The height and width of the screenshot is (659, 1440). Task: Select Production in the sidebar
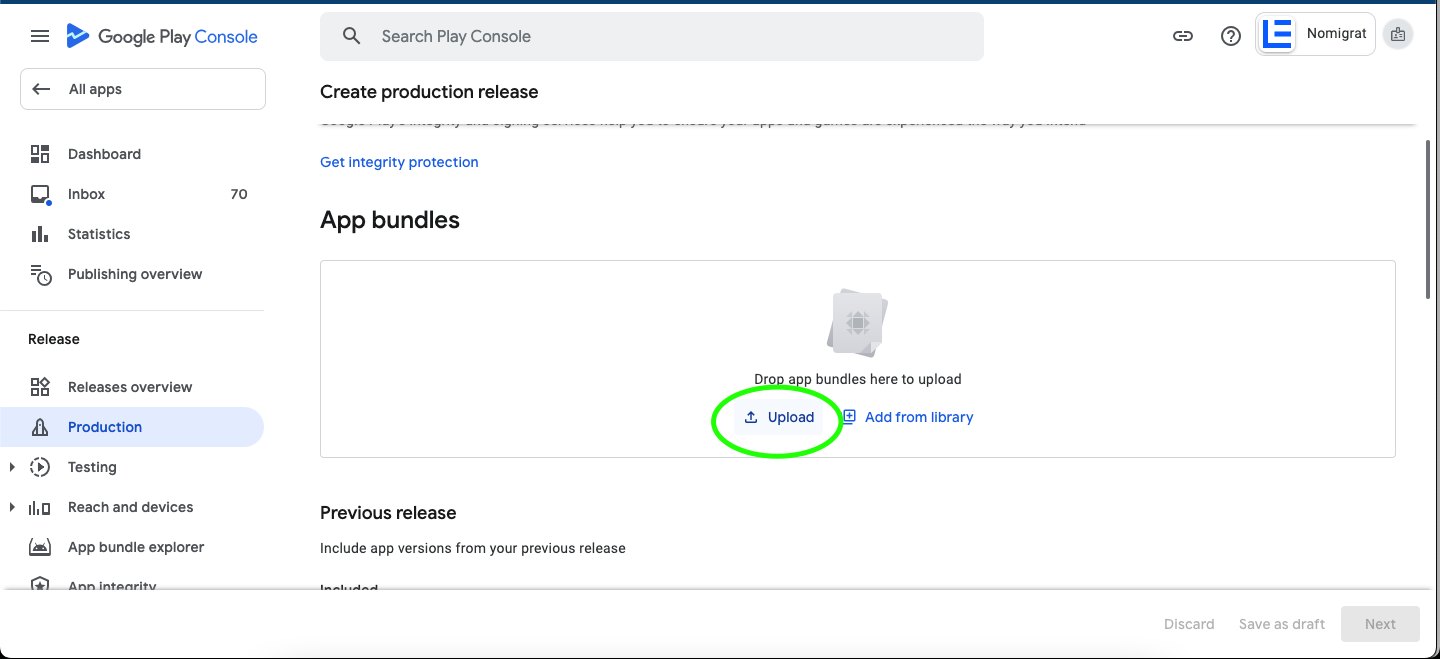point(104,426)
